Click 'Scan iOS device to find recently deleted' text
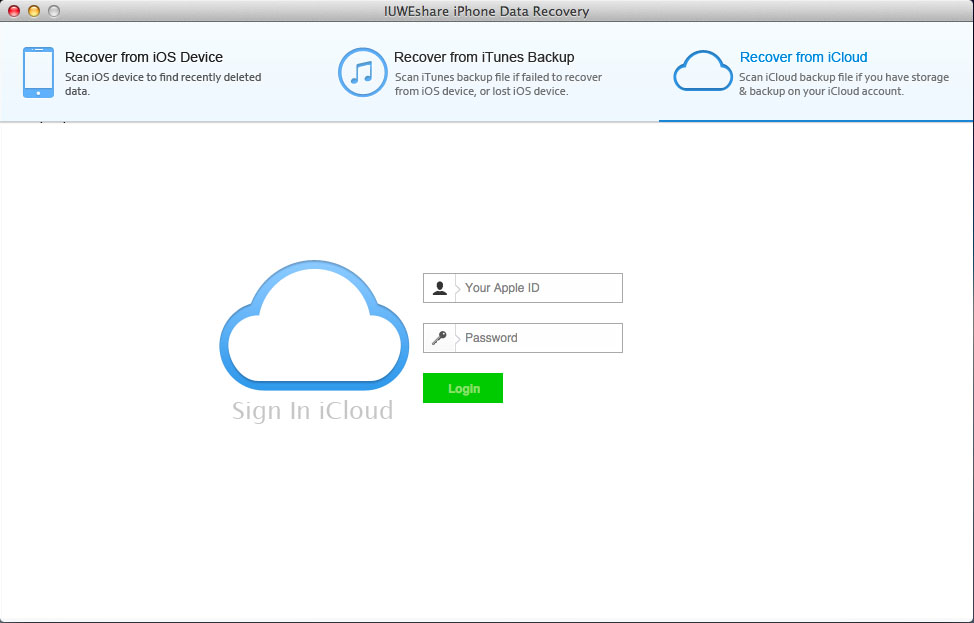This screenshot has height=623, width=974. pyautogui.click(x=163, y=78)
